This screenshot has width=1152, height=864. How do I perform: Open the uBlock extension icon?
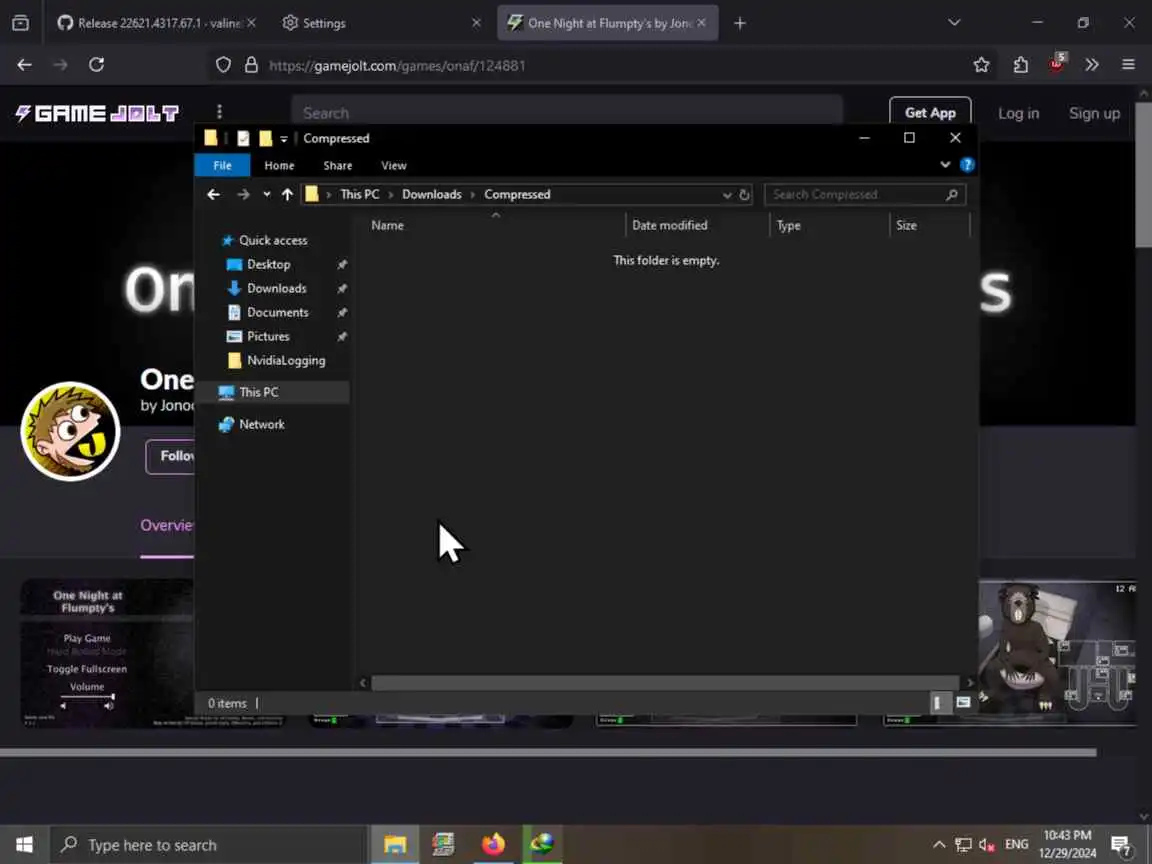click(x=1057, y=62)
